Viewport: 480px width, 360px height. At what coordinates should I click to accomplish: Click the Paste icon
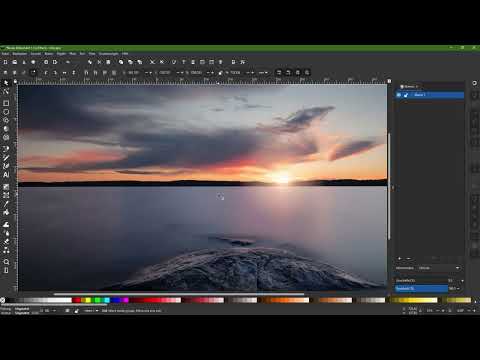pyautogui.click(x=108, y=62)
